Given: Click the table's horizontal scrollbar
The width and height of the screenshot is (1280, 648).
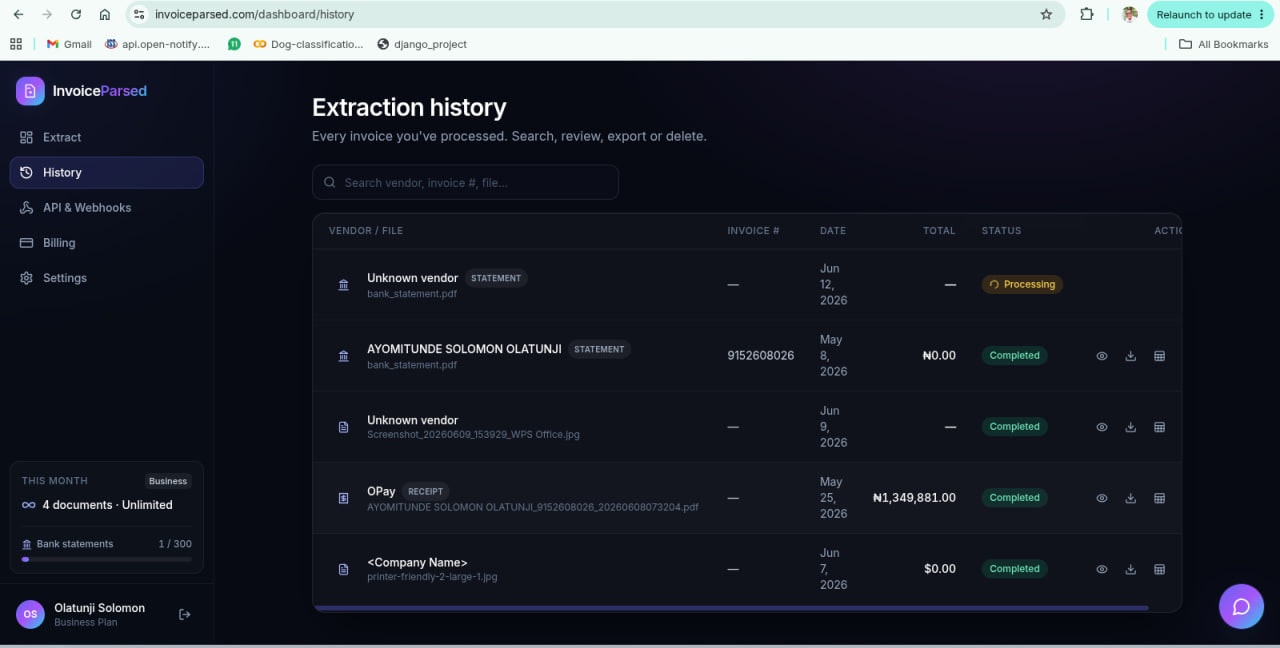Looking at the screenshot, I should [x=730, y=607].
